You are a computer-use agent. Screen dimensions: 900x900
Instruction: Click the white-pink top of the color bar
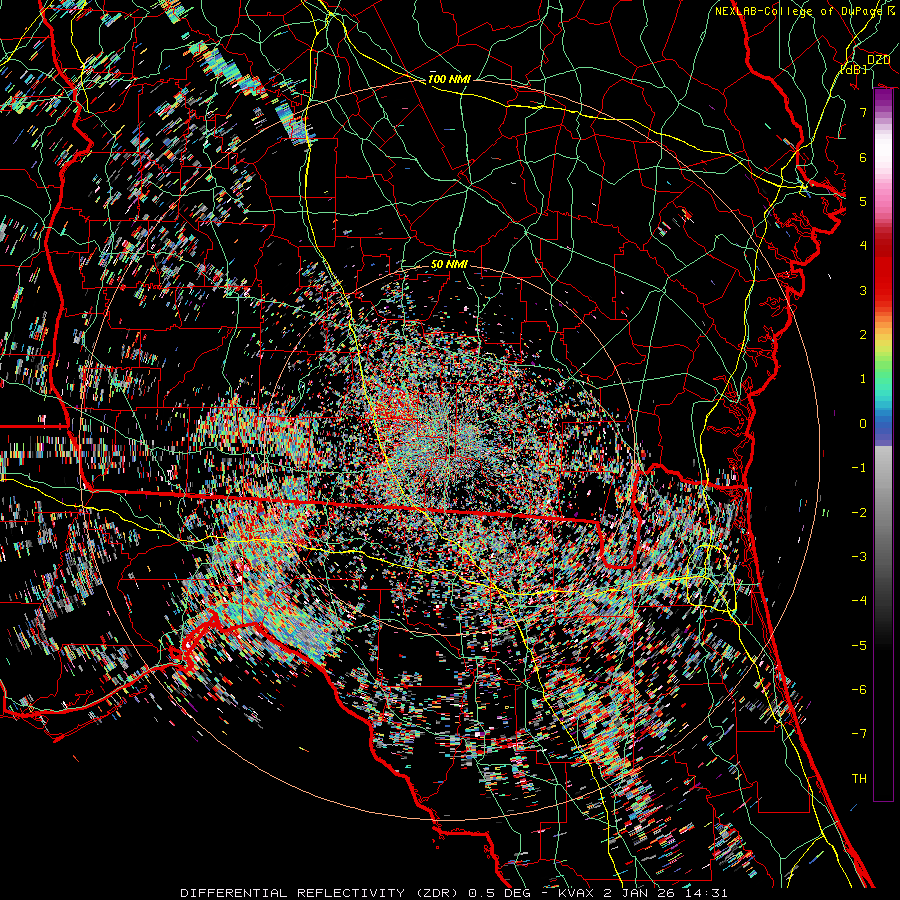coord(883,155)
